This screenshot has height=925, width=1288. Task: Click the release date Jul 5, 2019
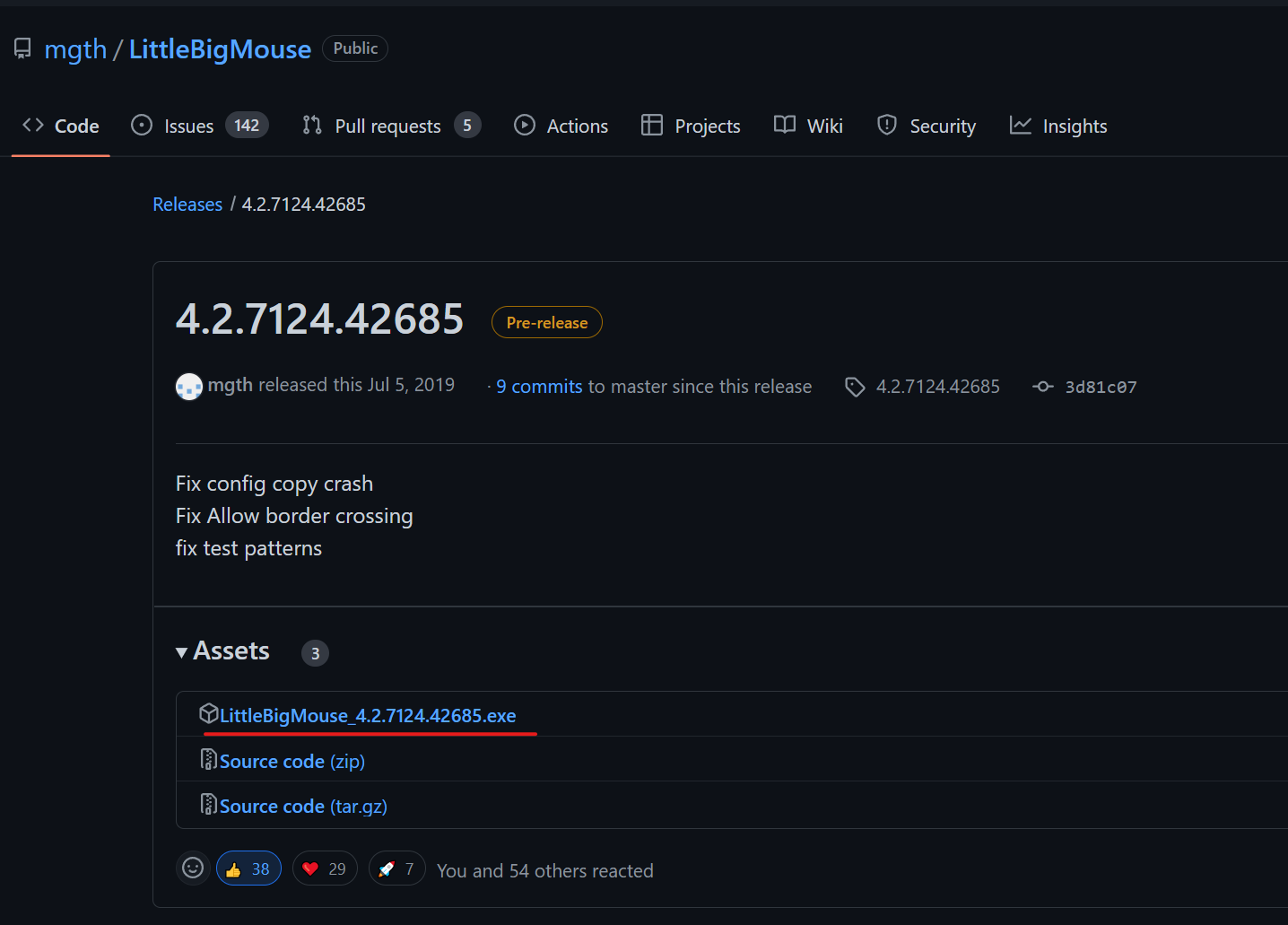coord(411,385)
